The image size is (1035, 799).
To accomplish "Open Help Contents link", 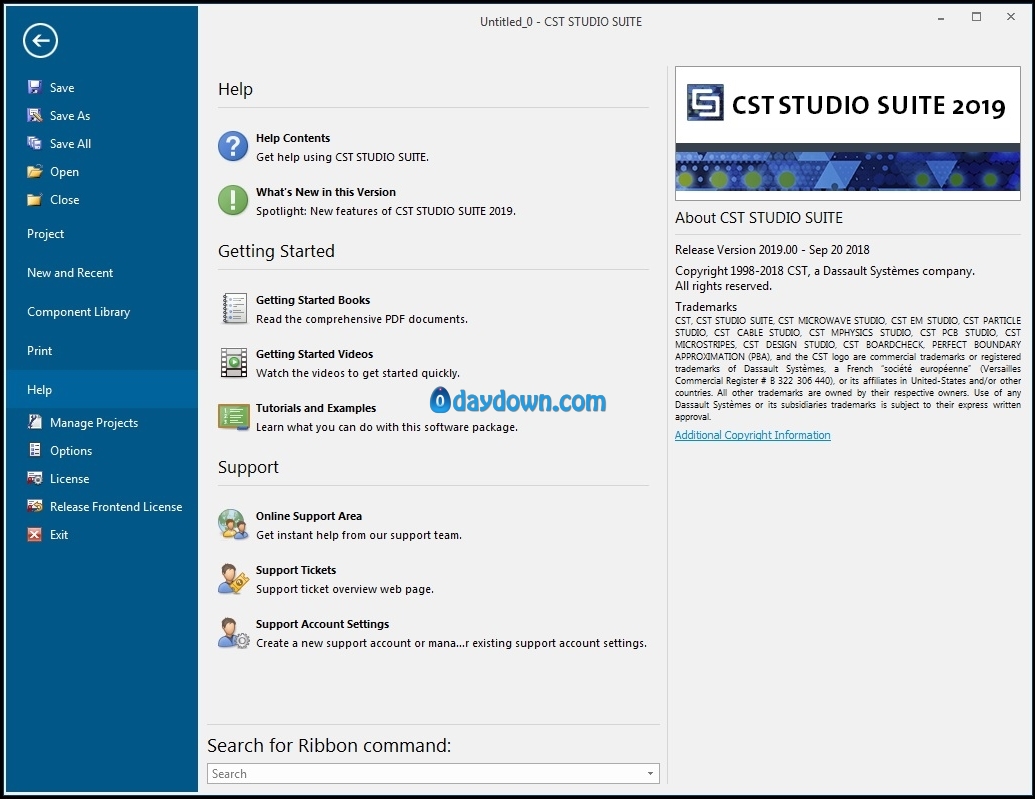I will [293, 138].
